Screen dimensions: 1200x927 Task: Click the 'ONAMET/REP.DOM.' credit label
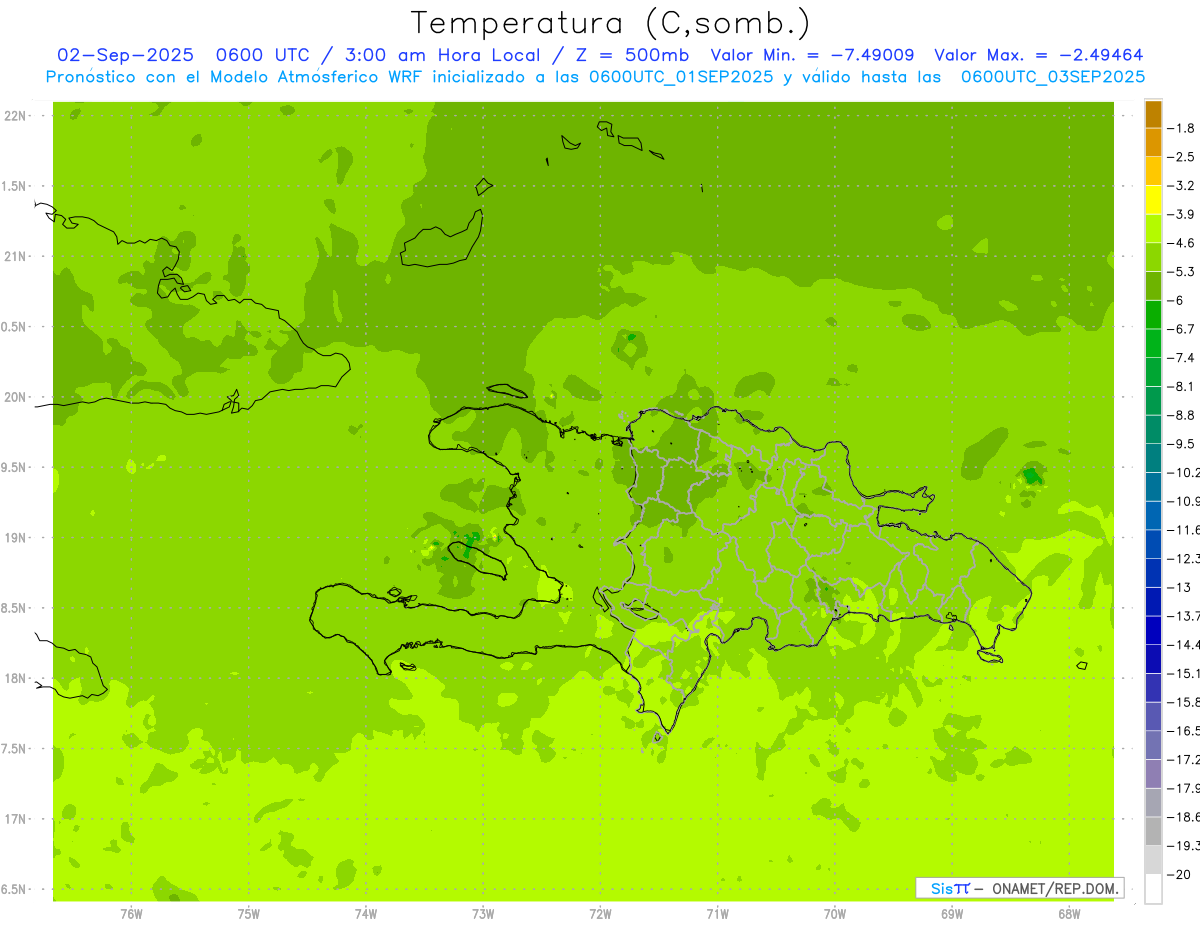click(x=1055, y=888)
